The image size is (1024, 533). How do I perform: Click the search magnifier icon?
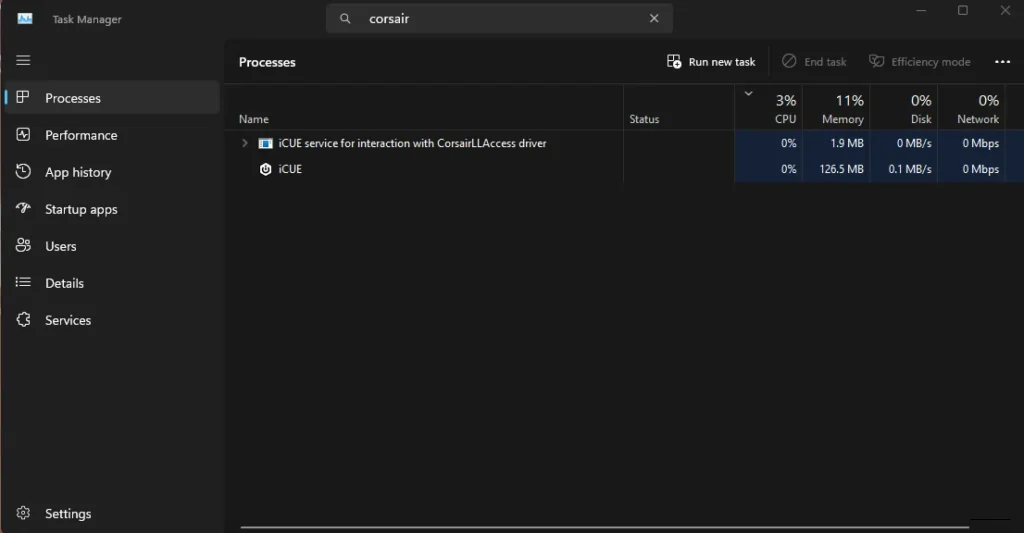[x=345, y=18]
